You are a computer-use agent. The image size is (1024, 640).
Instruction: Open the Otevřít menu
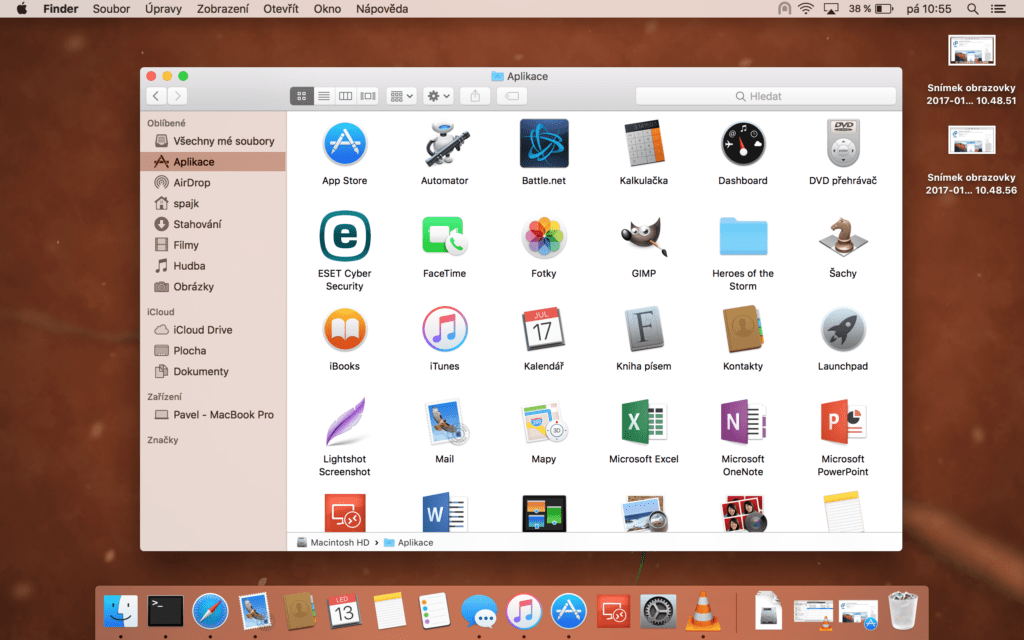(x=281, y=8)
